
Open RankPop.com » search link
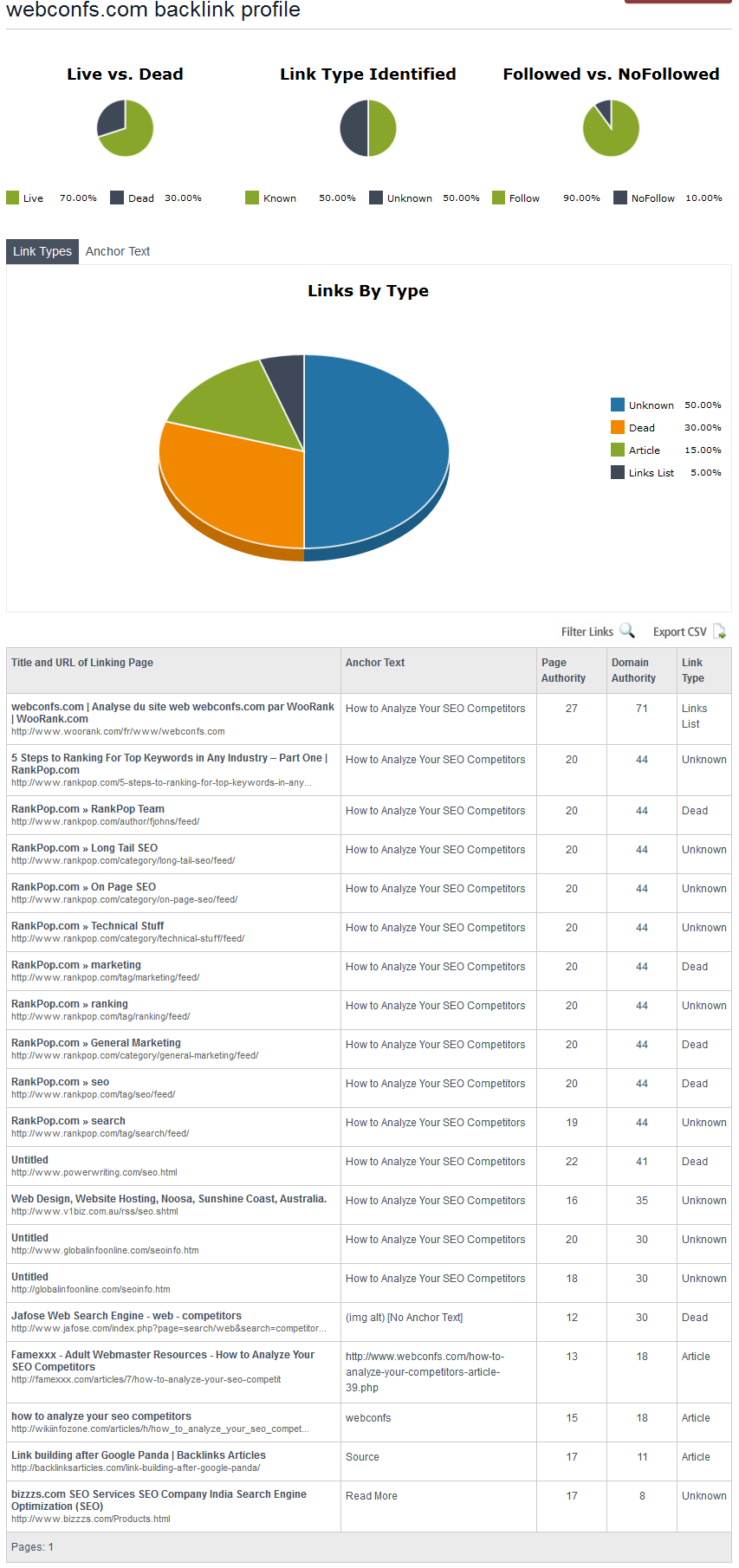coord(68,1121)
